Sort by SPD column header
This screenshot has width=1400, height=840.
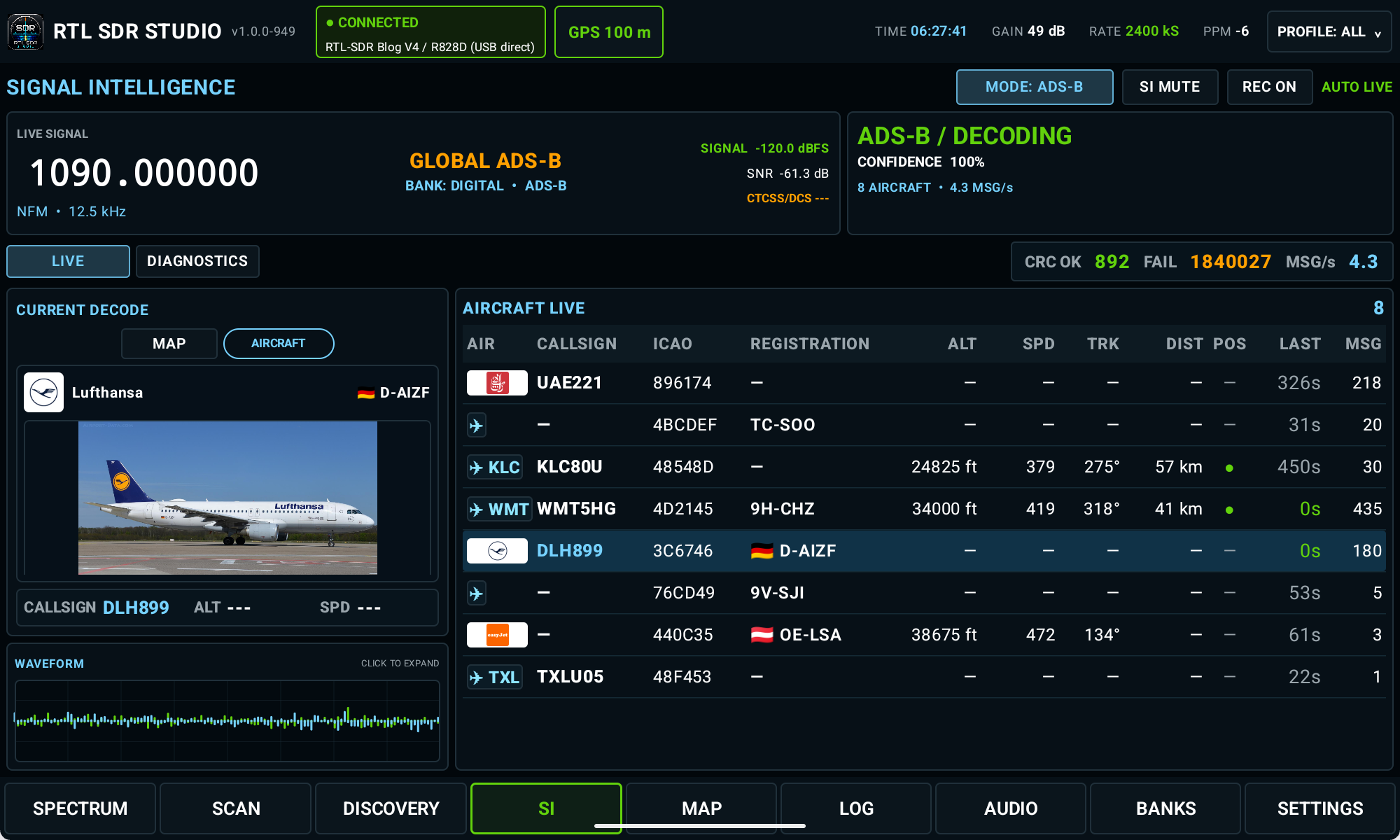point(1038,344)
